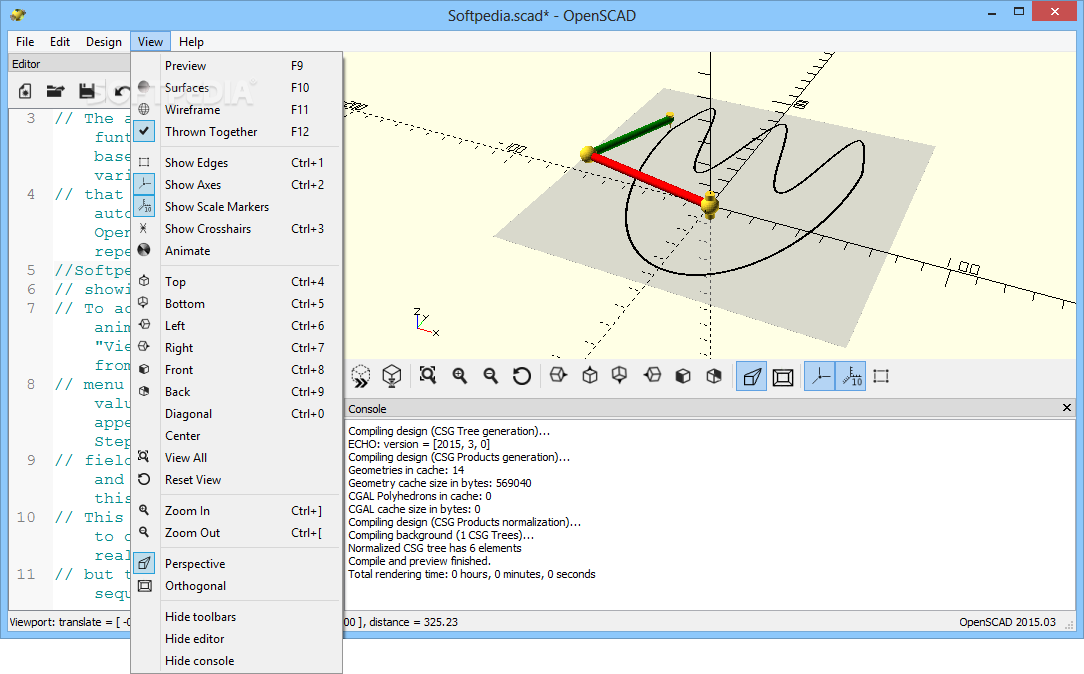The image size is (1084, 674).
Task: Select Center in the View menu
Action: 236,436
